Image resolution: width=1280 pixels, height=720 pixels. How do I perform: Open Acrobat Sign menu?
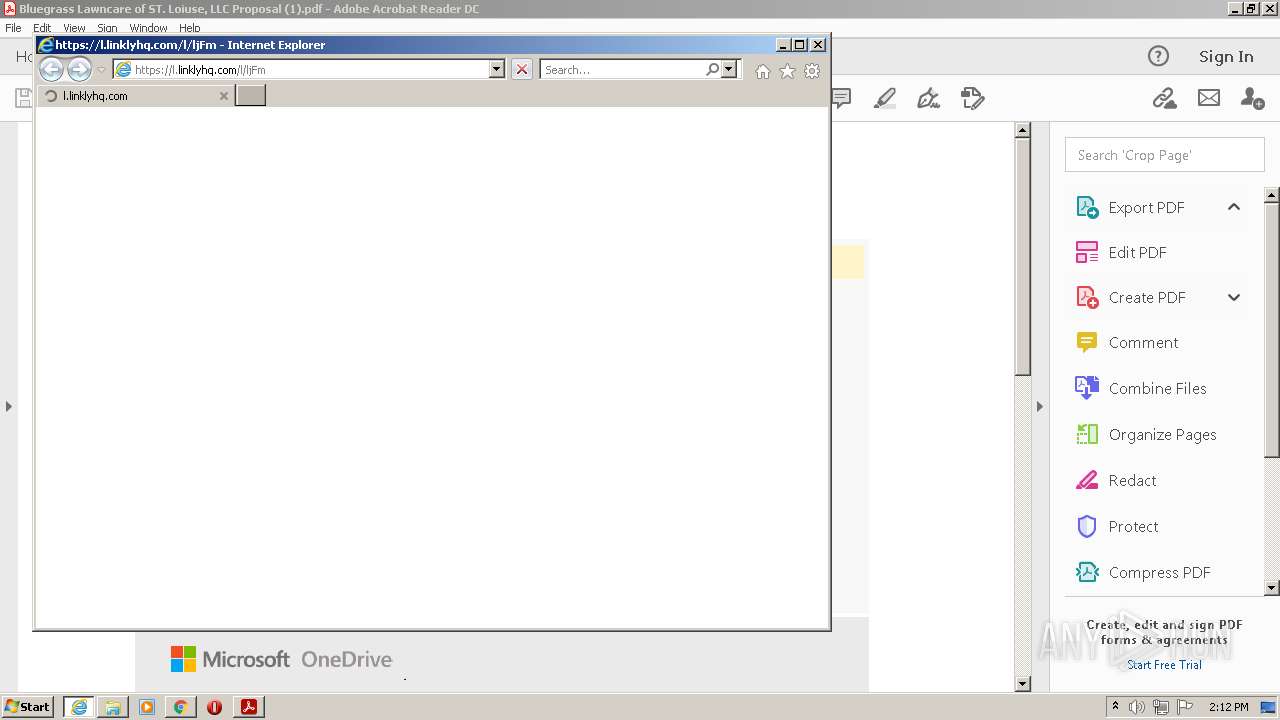coord(107,28)
